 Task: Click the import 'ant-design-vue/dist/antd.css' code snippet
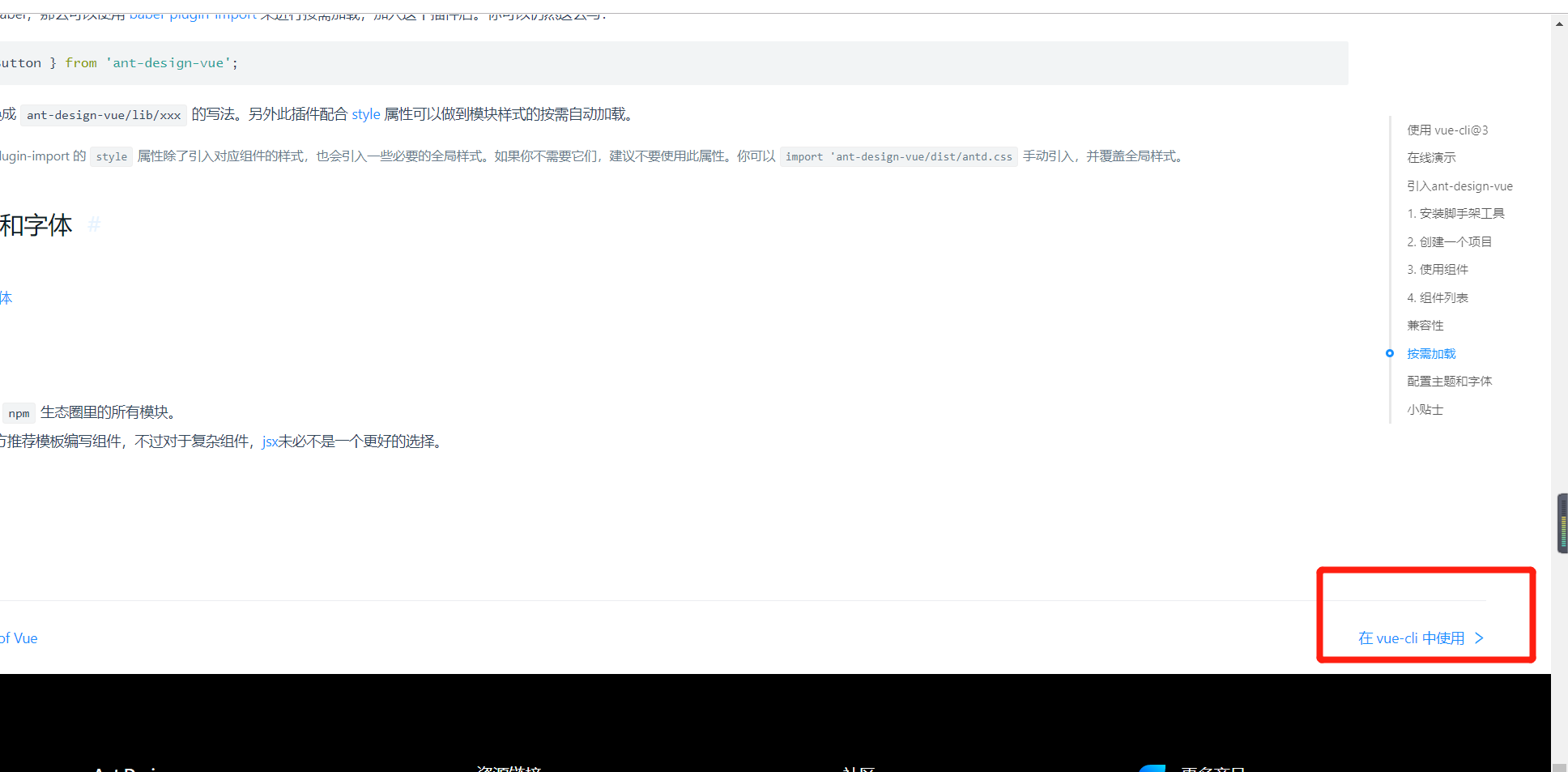click(x=899, y=156)
